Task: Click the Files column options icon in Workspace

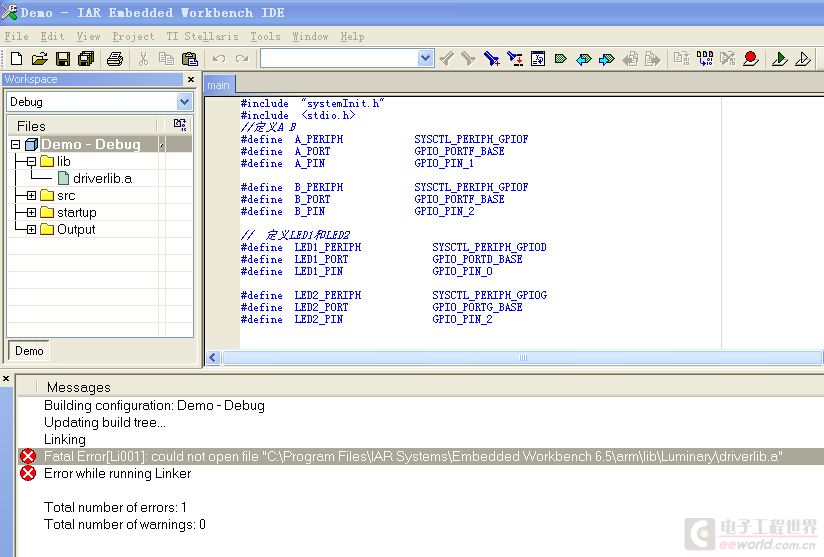Action: point(180,125)
